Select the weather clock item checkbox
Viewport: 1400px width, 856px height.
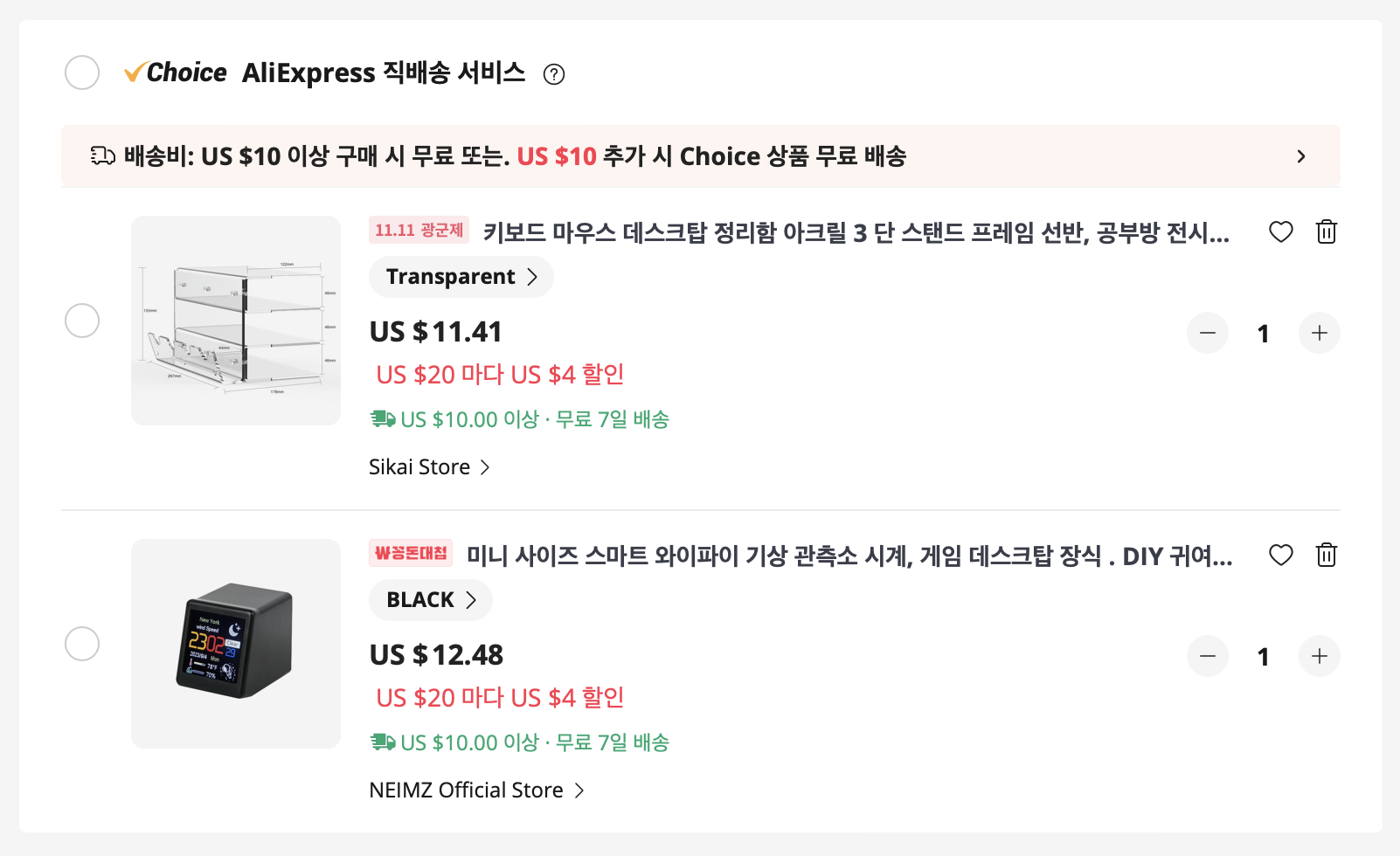[x=82, y=644]
